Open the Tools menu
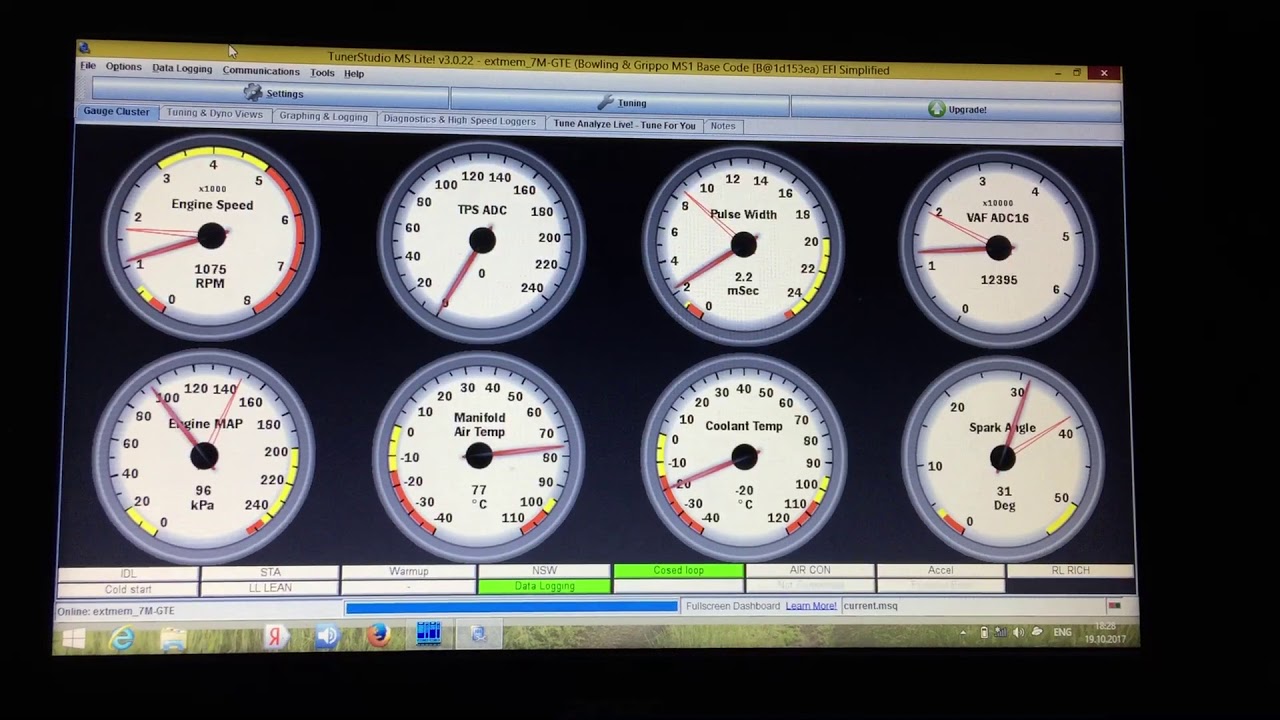 coord(322,73)
